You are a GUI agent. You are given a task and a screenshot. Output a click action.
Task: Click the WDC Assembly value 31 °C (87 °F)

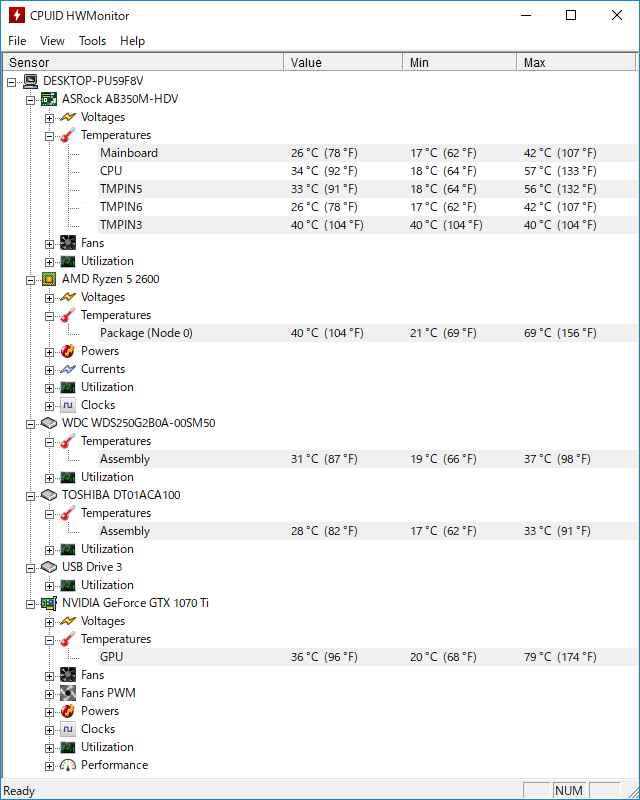click(324, 459)
